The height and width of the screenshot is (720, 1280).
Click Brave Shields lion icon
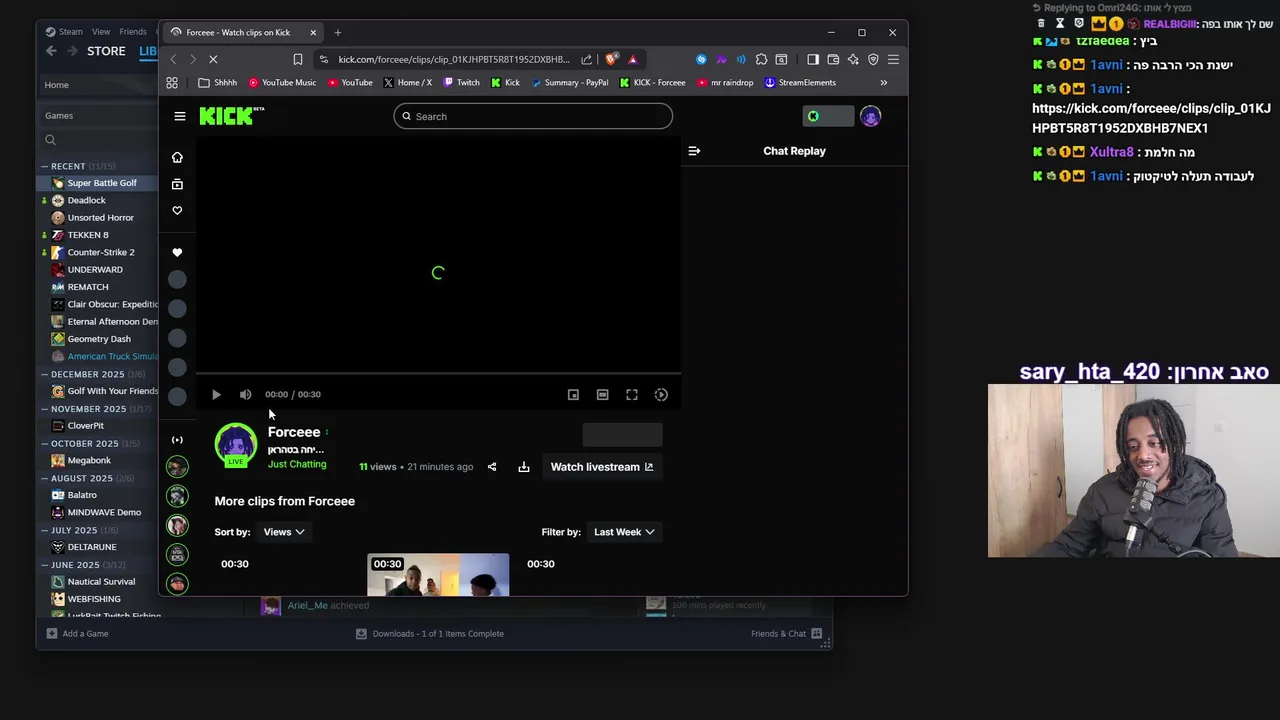611,59
